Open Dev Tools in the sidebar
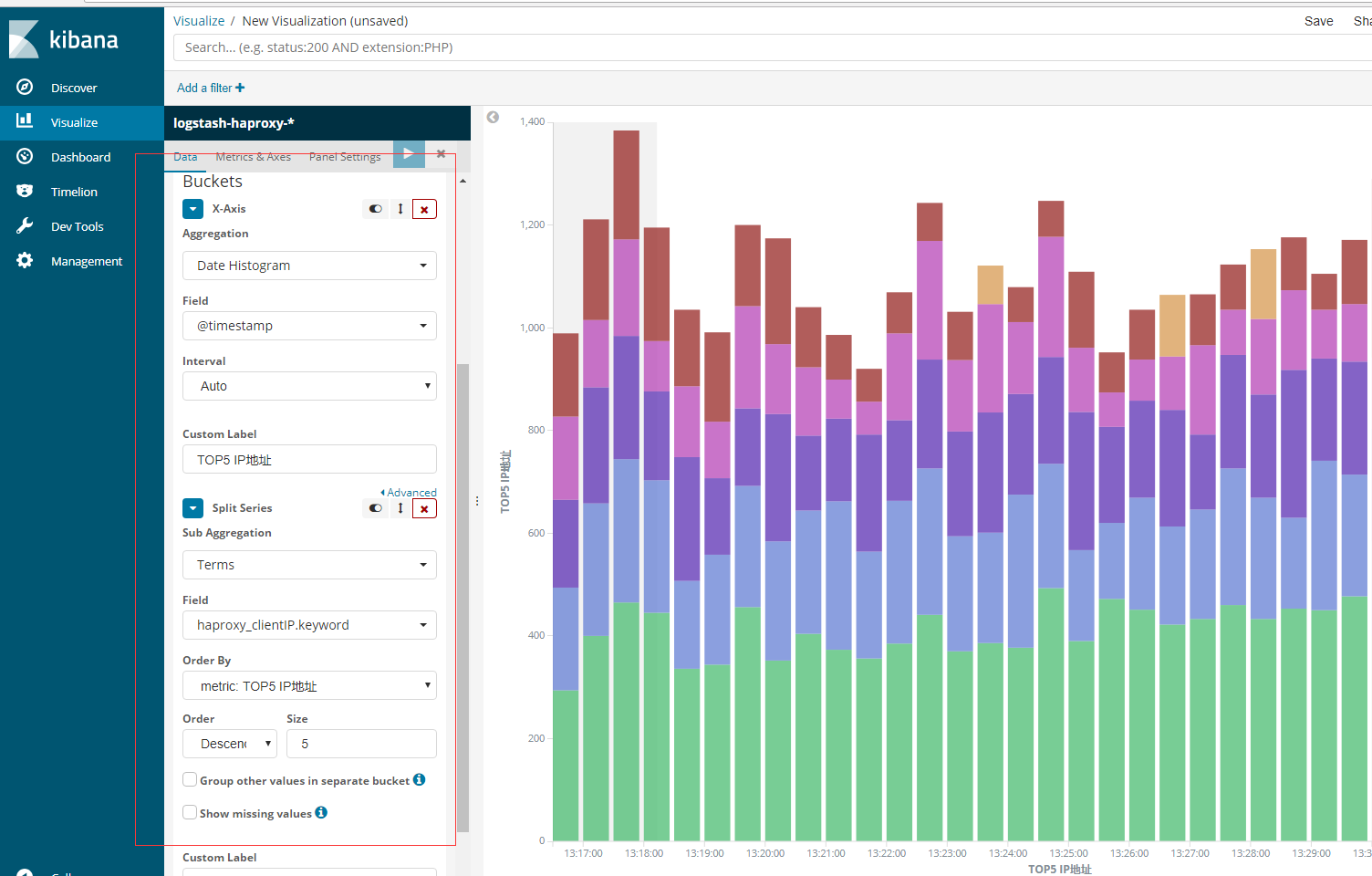 pos(78,226)
